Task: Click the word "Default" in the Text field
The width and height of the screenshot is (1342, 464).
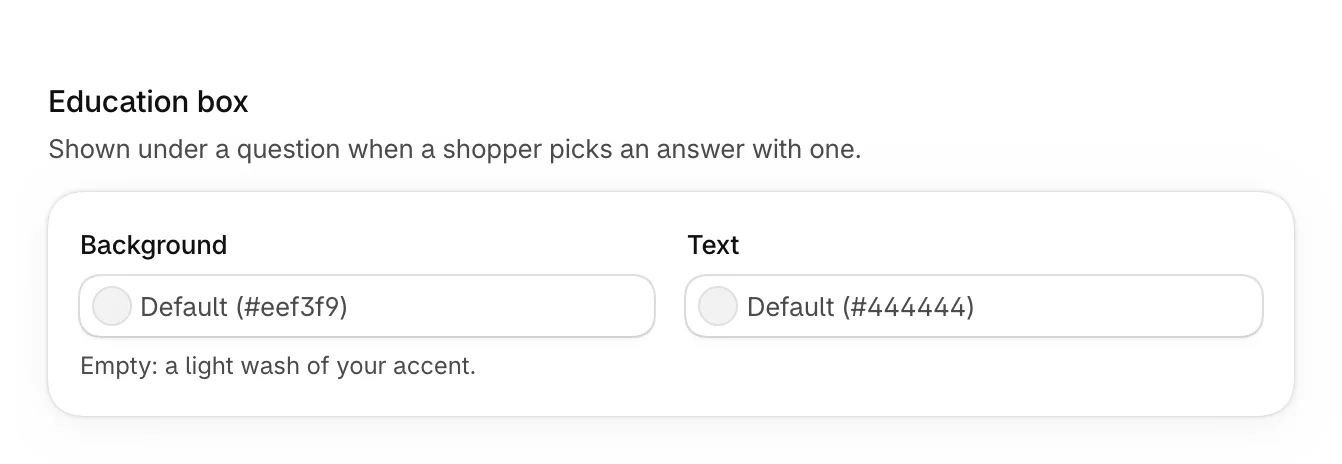Action: 791,307
